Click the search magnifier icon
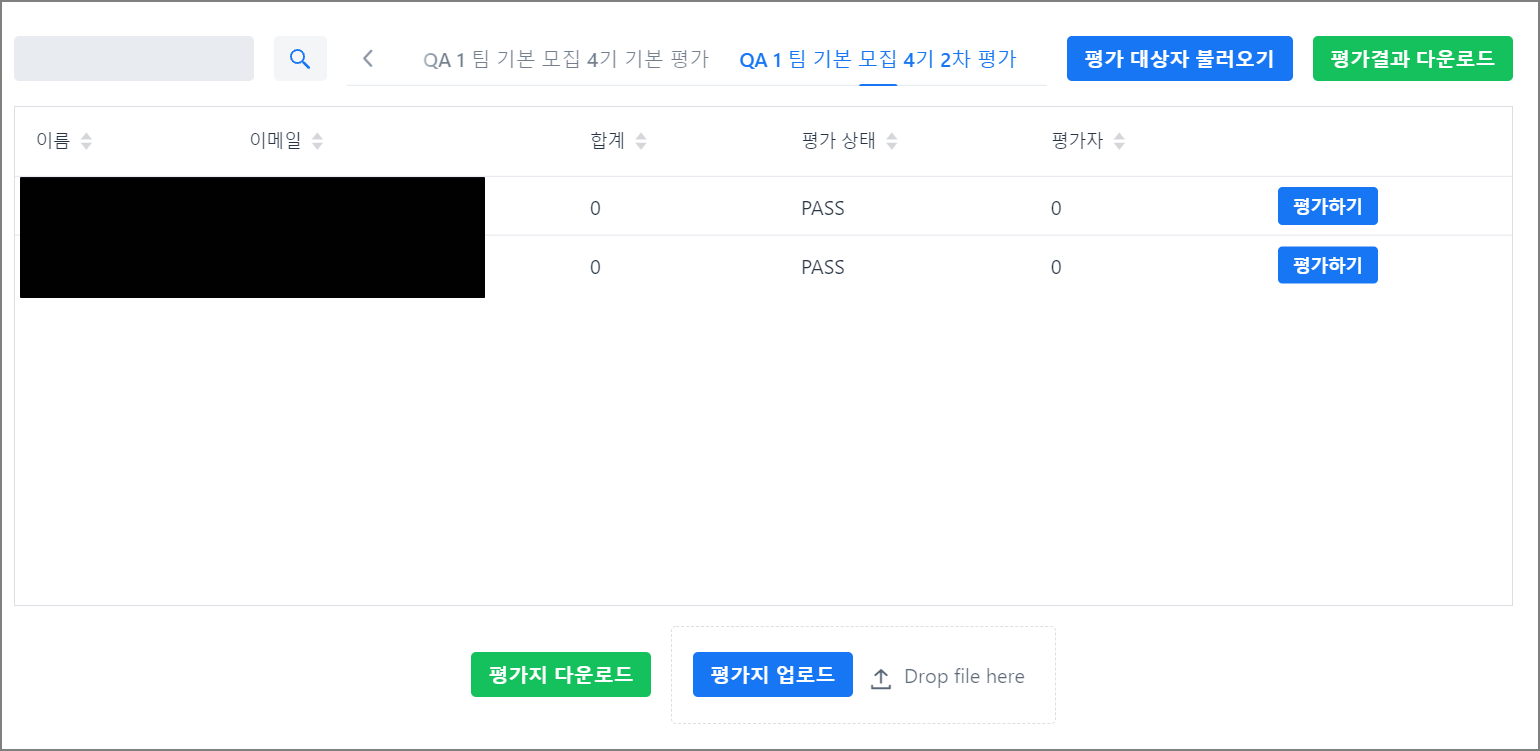 tap(300, 58)
